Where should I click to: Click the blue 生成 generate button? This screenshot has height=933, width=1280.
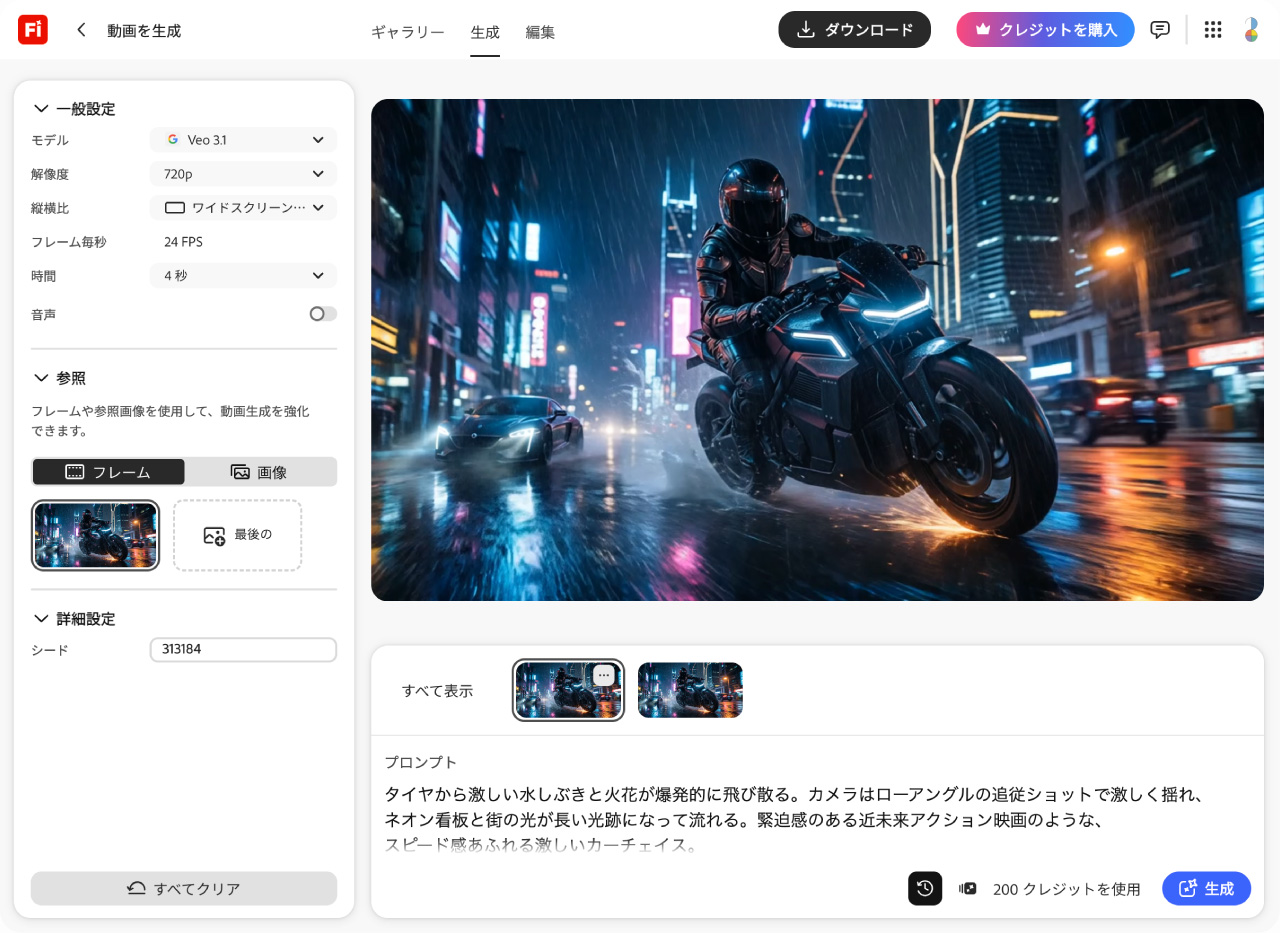pyautogui.click(x=1206, y=888)
